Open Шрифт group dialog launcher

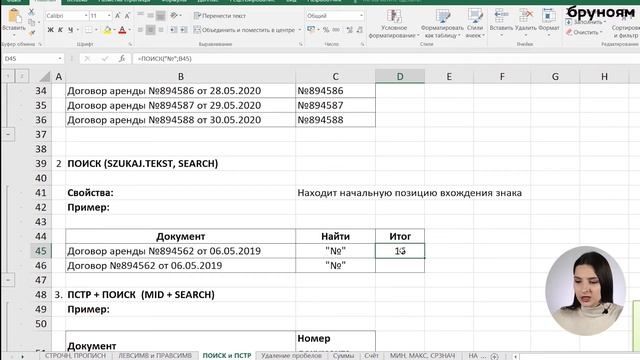(x=130, y=44)
